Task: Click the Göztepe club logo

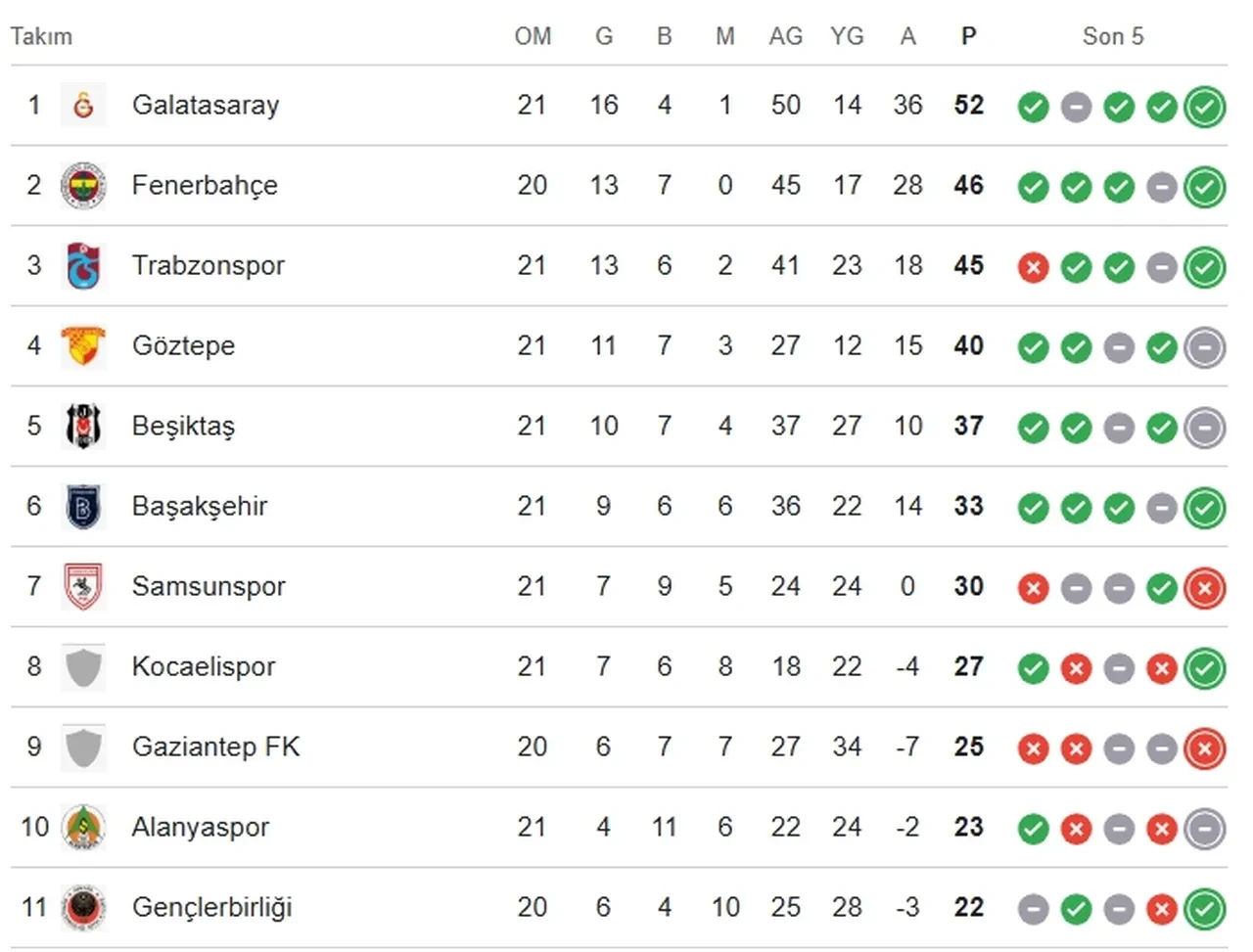Action: click(x=84, y=345)
